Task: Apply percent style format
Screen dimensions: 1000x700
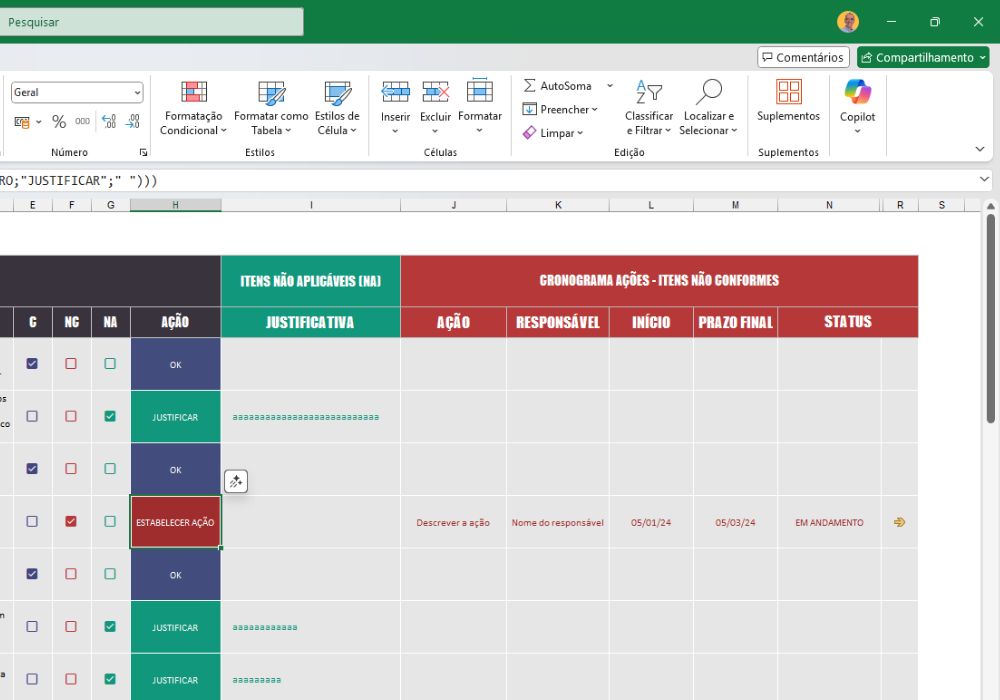Action: (x=59, y=122)
